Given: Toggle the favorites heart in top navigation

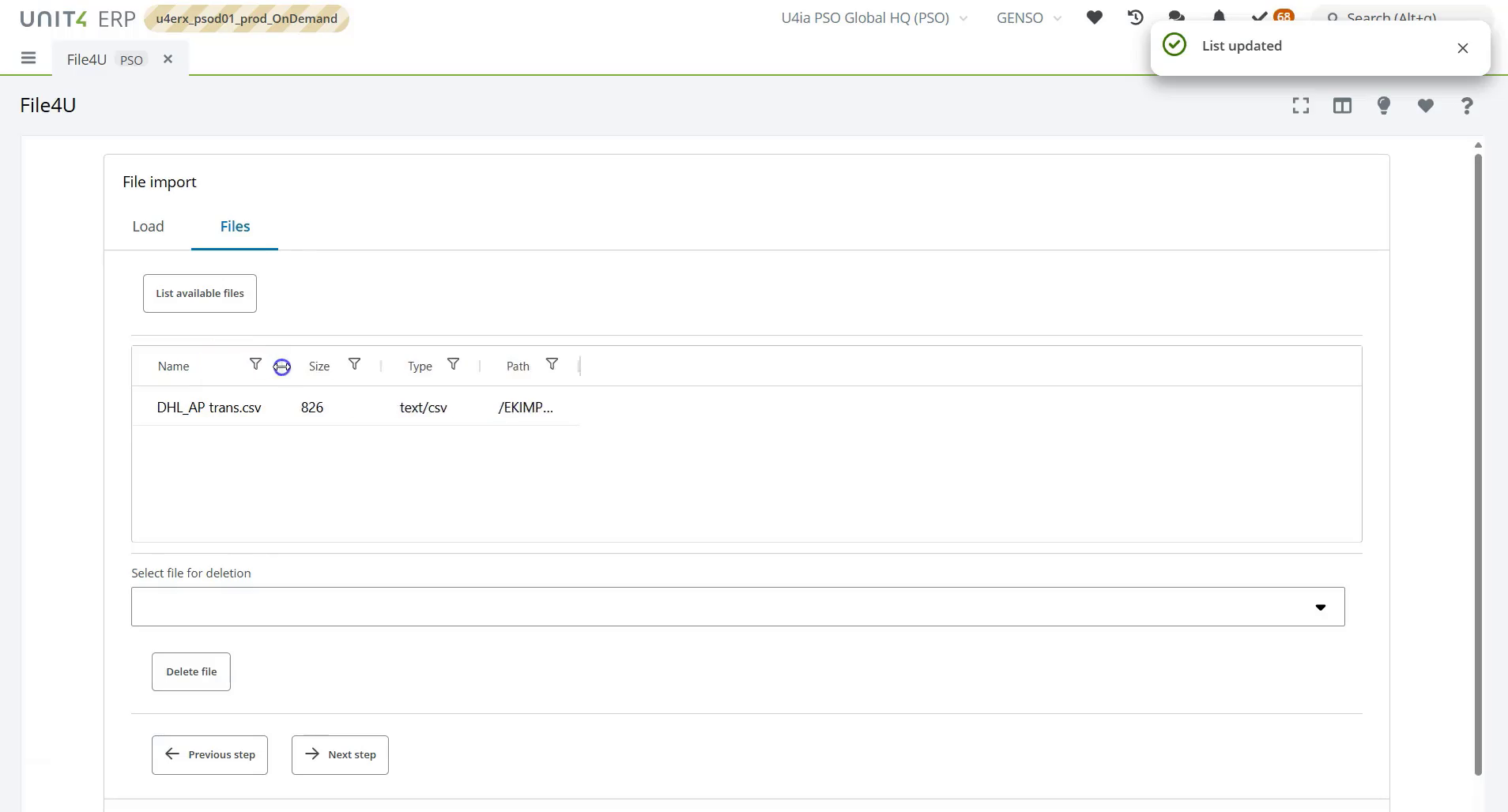Looking at the screenshot, I should pyautogui.click(x=1095, y=17).
